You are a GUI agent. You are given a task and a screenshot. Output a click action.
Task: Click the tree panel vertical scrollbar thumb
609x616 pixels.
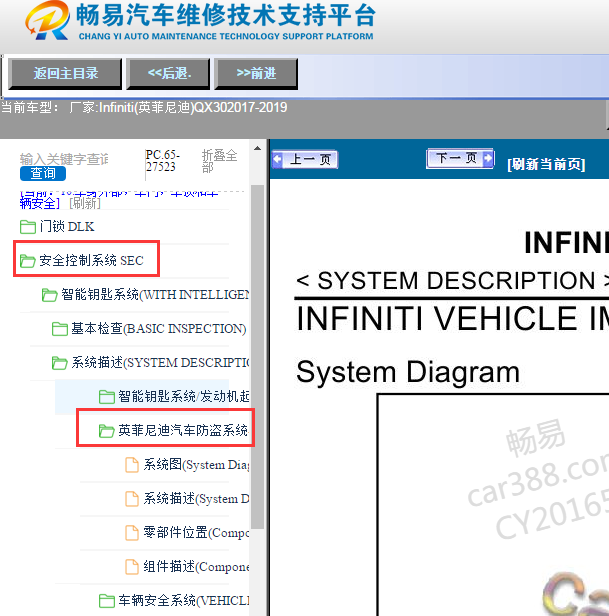tap(257, 357)
